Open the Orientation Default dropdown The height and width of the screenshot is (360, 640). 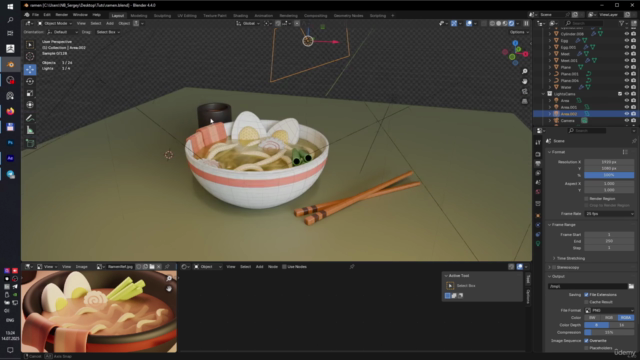click(62, 32)
